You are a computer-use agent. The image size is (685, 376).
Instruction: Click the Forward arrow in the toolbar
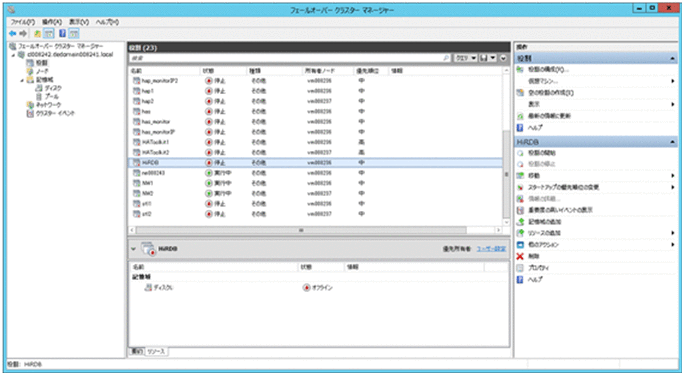[x=23, y=34]
